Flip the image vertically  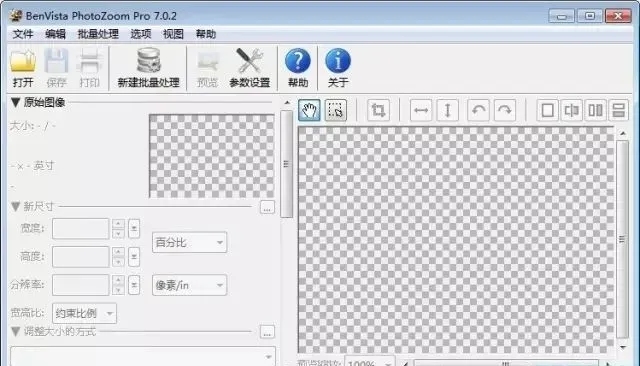tap(447, 110)
